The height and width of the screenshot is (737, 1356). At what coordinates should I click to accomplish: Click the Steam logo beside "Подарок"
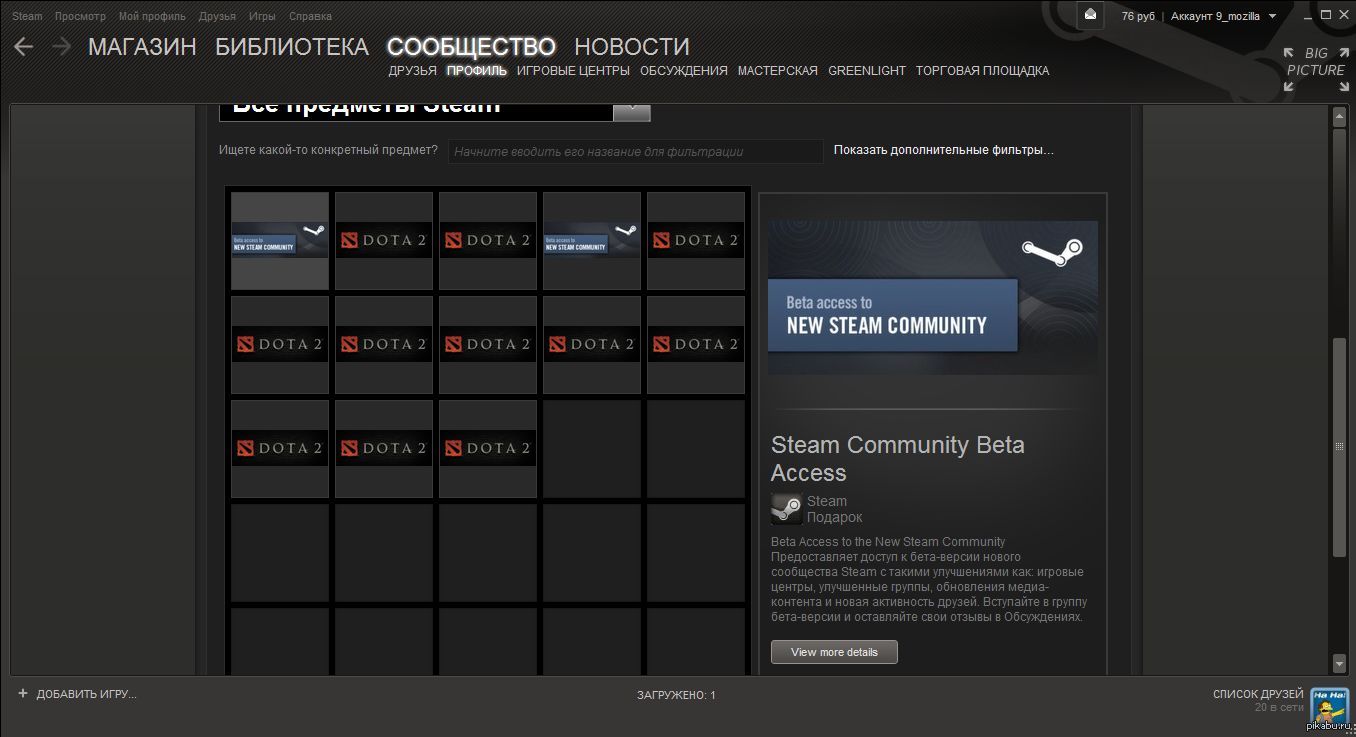point(786,509)
